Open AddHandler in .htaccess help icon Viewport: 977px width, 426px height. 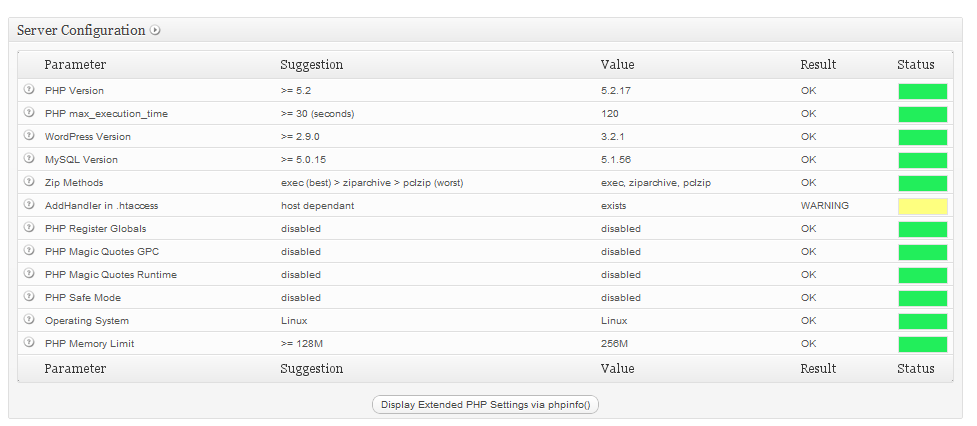(x=29, y=204)
